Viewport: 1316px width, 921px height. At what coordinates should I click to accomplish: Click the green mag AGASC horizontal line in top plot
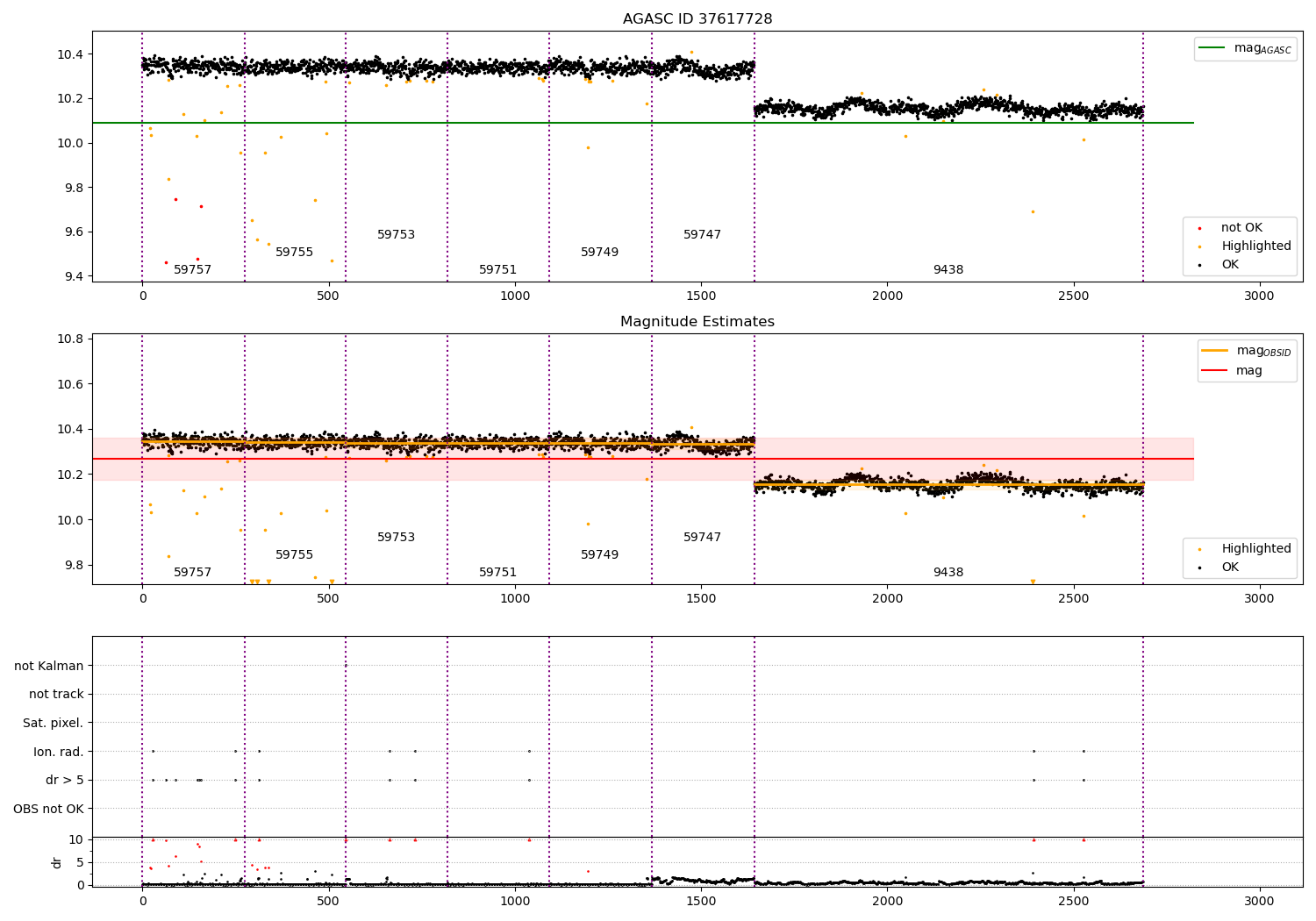click(643, 123)
